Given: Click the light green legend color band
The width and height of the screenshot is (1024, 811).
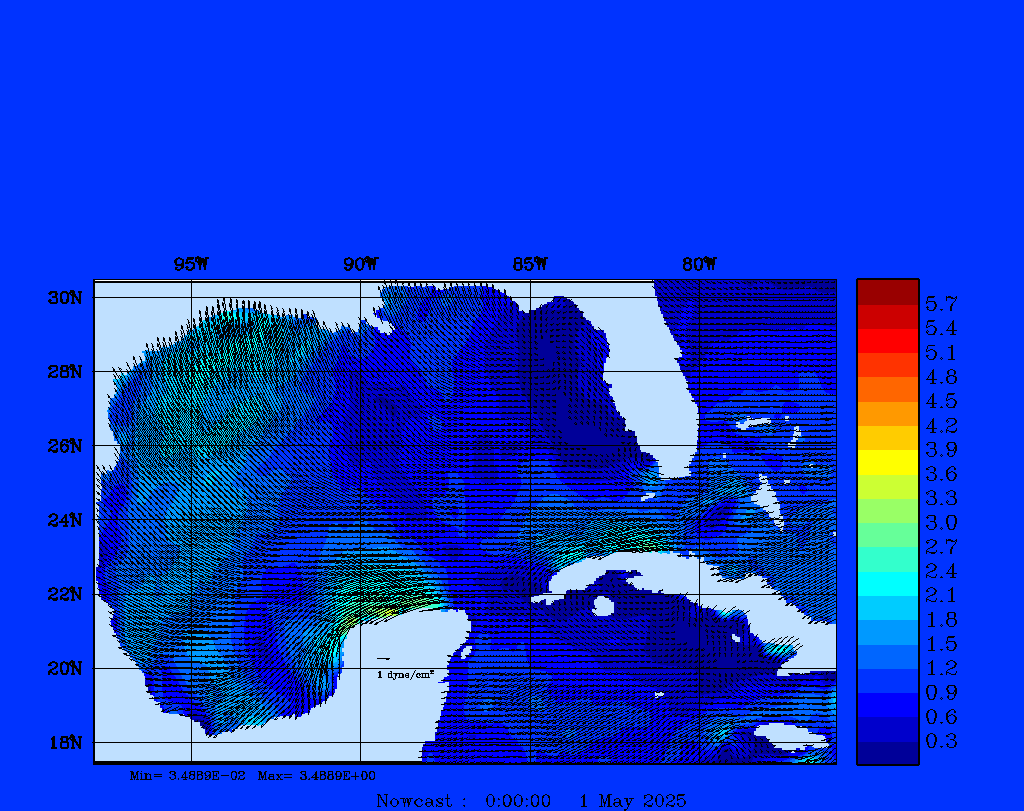Looking at the screenshot, I should [887, 510].
